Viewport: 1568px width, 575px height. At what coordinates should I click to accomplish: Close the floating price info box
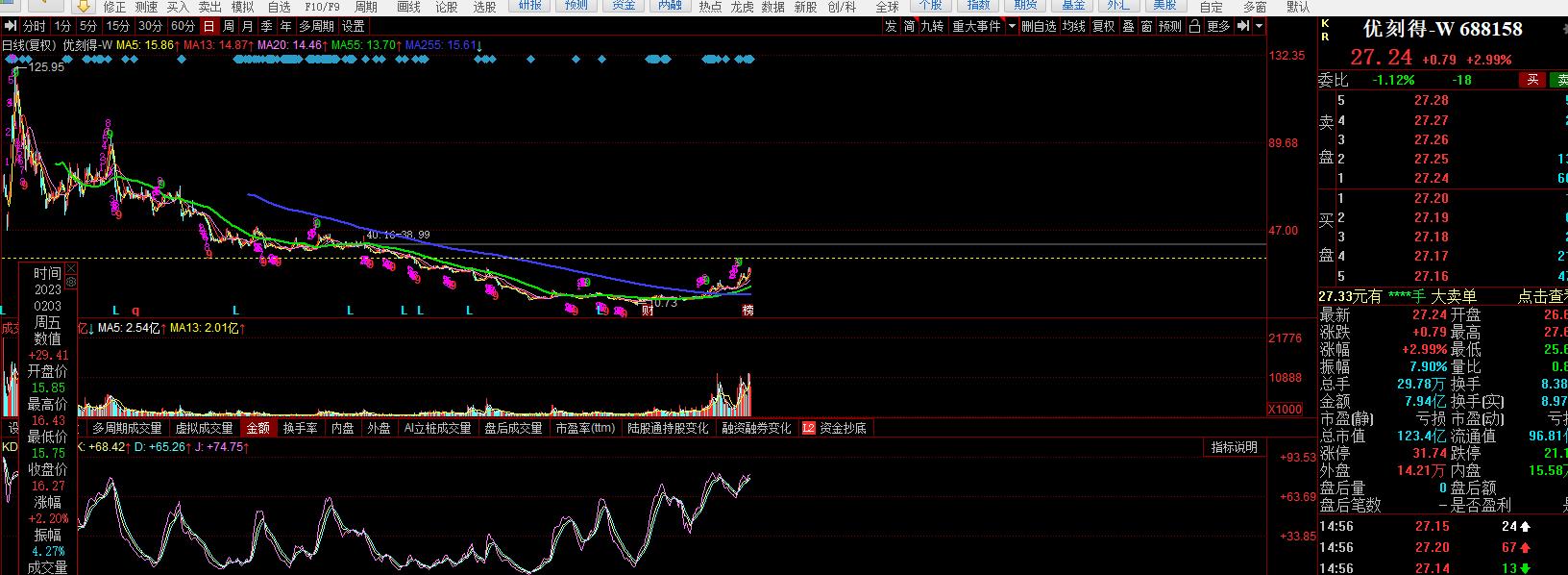(x=70, y=269)
